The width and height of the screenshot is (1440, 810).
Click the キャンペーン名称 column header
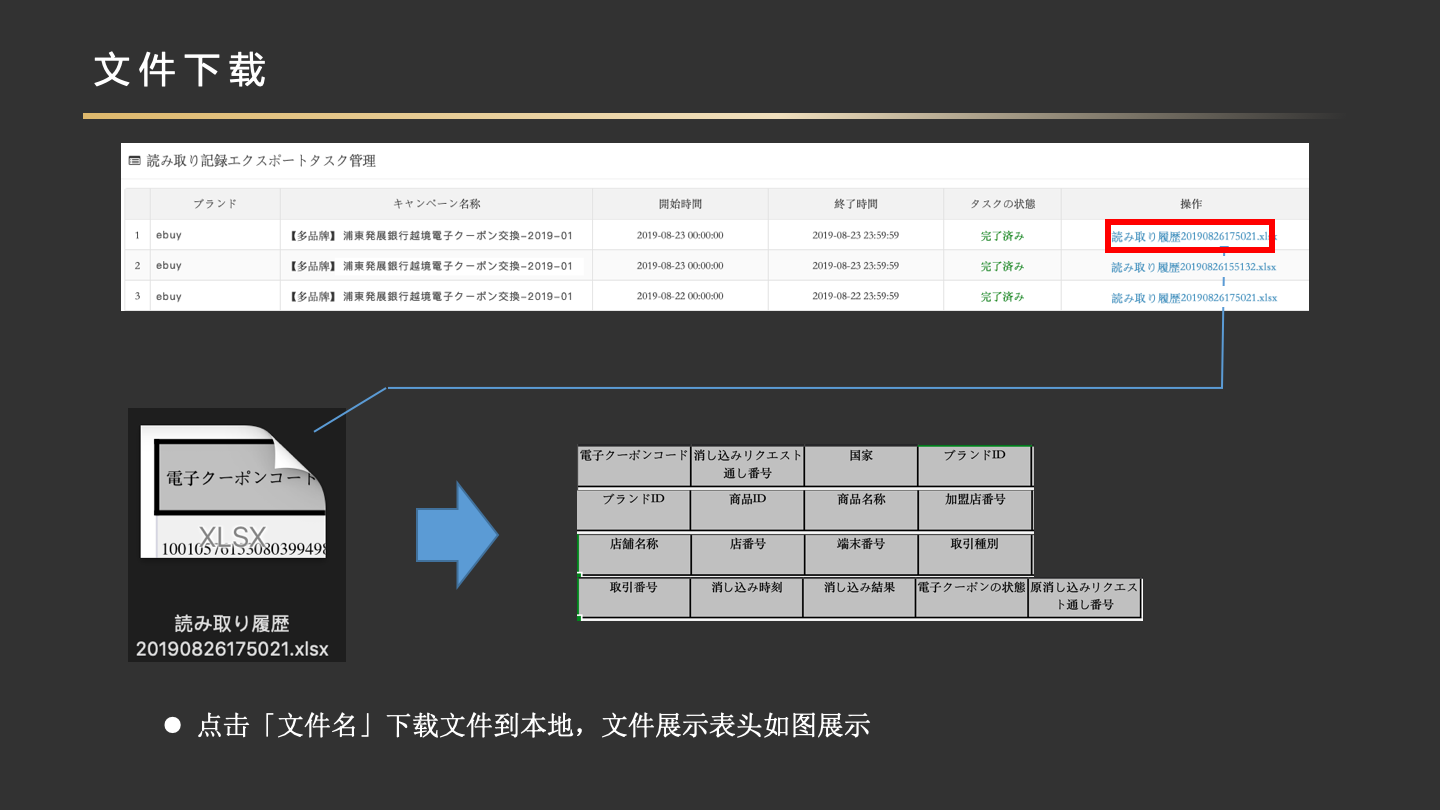tap(437, 204)
